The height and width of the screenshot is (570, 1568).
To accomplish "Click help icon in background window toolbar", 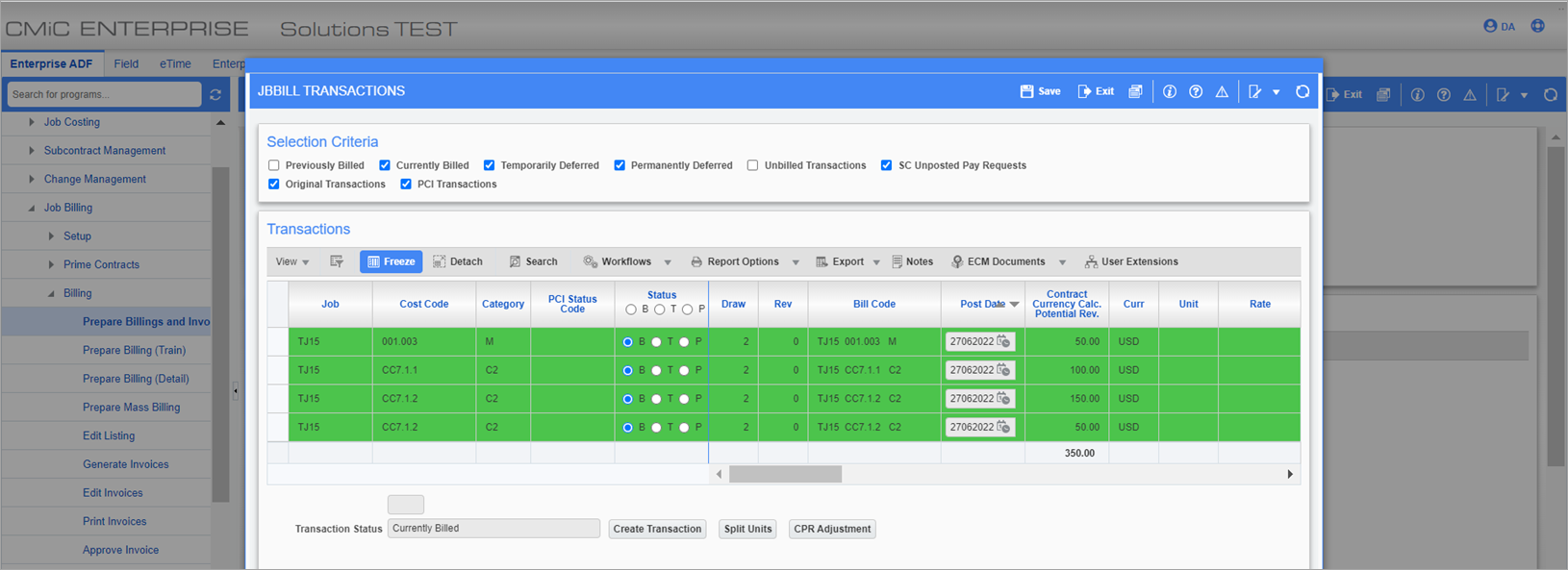I will pyautogui.click(x=1444, y=94).
